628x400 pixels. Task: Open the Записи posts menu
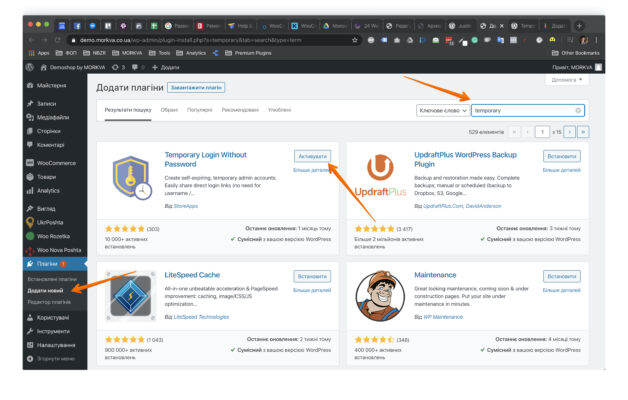tap(46, 103)
